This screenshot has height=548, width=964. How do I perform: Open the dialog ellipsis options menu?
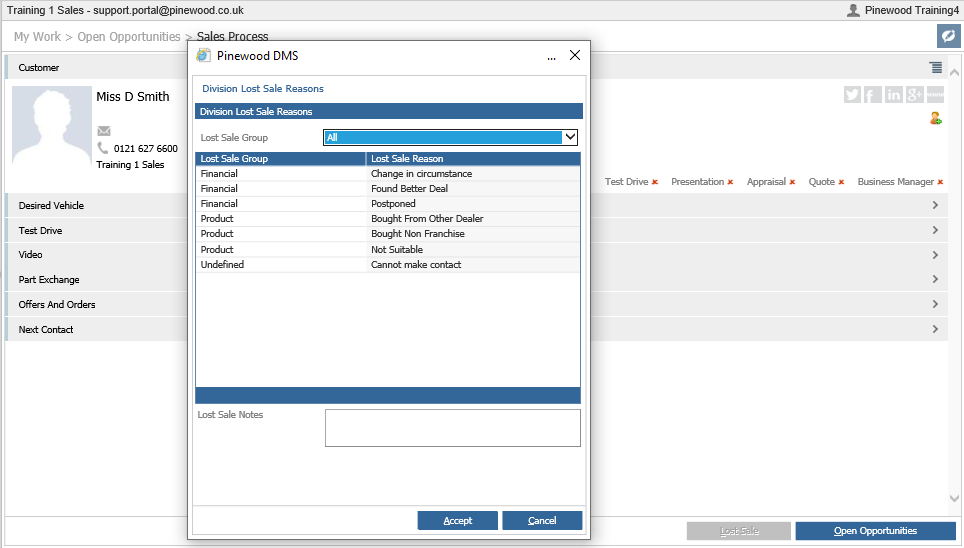[x=551, y=57]
